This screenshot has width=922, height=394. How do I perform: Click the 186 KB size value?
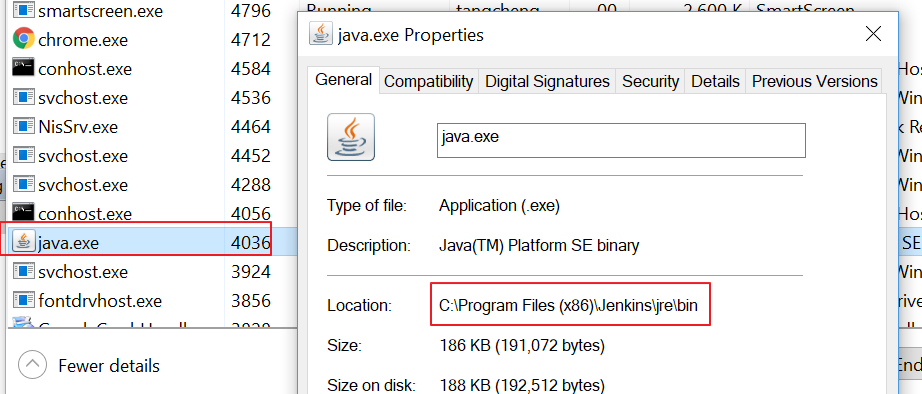[x=522, y=345]
